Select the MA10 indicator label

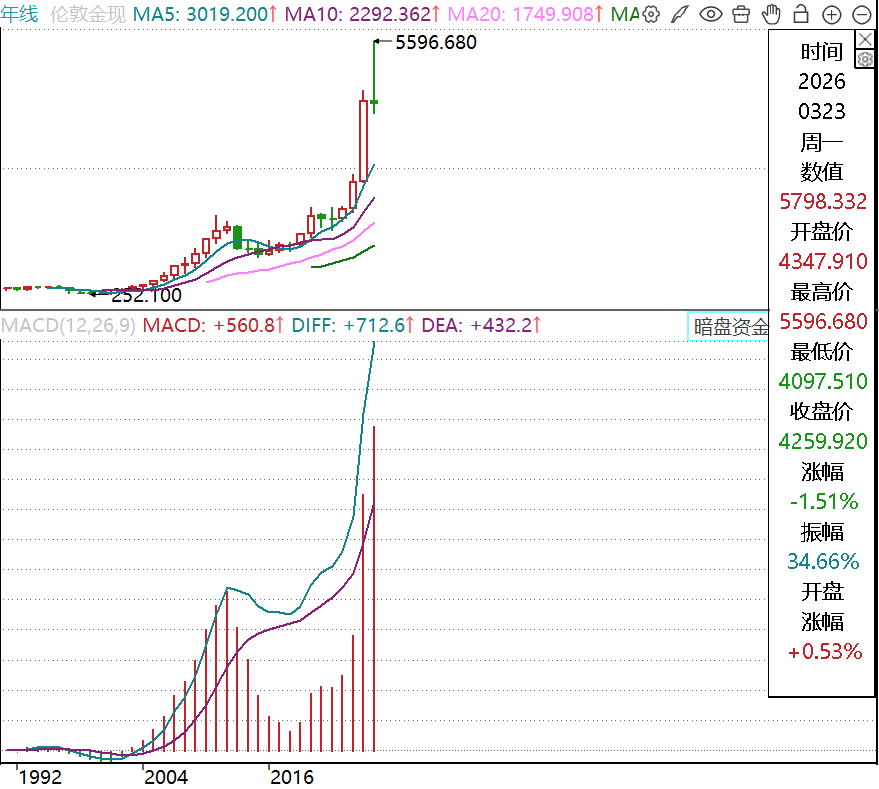click(x=363, y=14)
